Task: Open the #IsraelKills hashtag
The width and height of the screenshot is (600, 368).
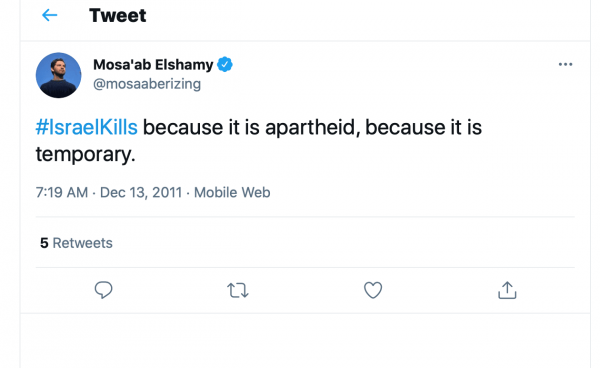Action: point(86,127)
